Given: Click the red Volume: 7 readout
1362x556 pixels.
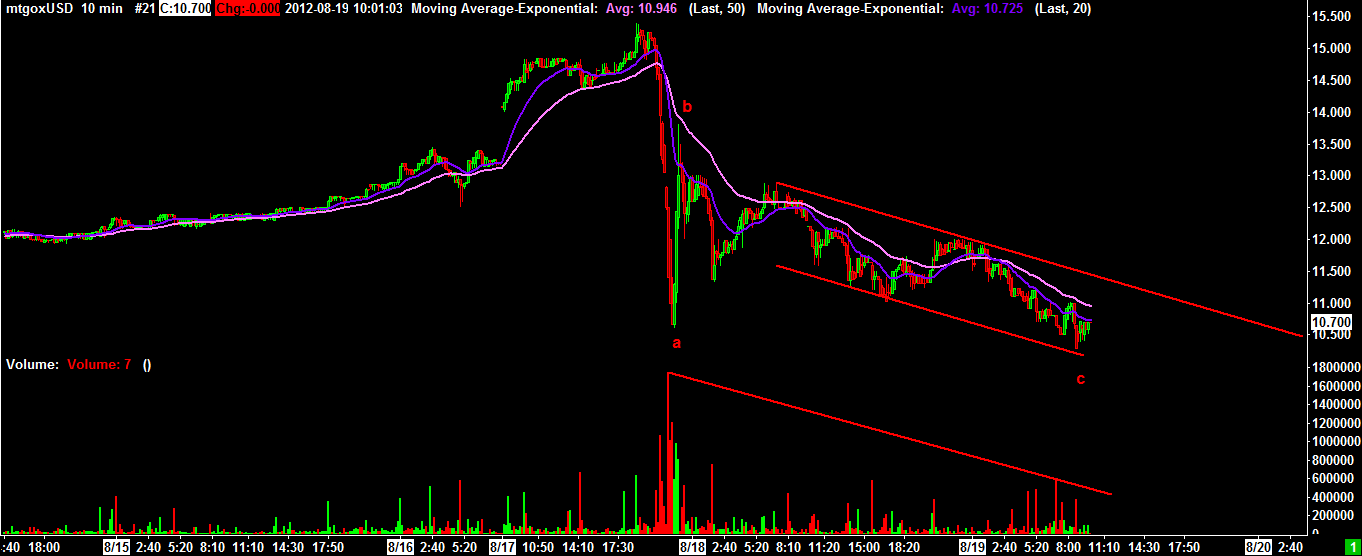Looking at the screenshot, I should [100, 365].
